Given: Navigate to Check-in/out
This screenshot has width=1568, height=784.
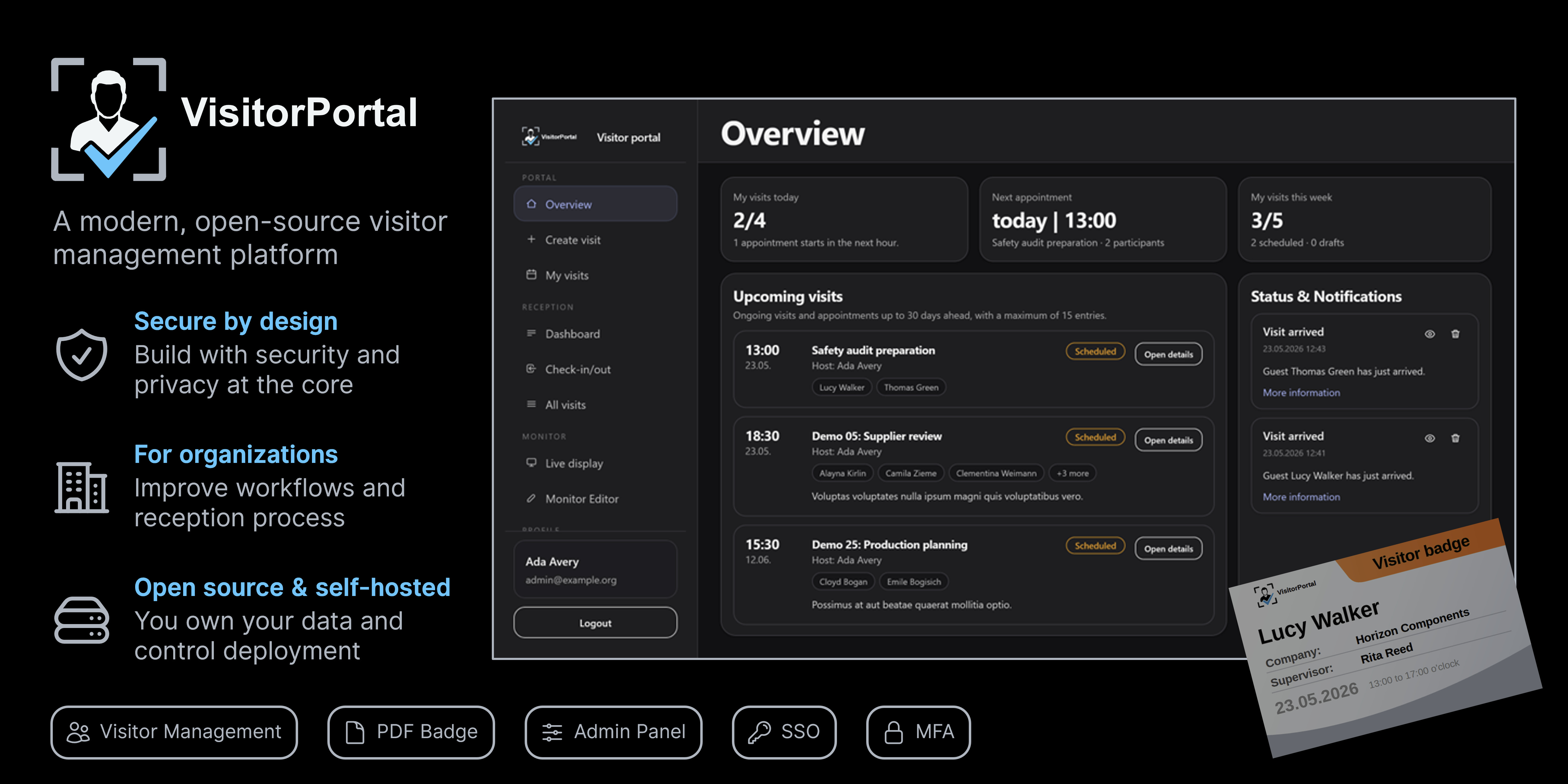Looking at the screenshot, I should coord(595,368).
